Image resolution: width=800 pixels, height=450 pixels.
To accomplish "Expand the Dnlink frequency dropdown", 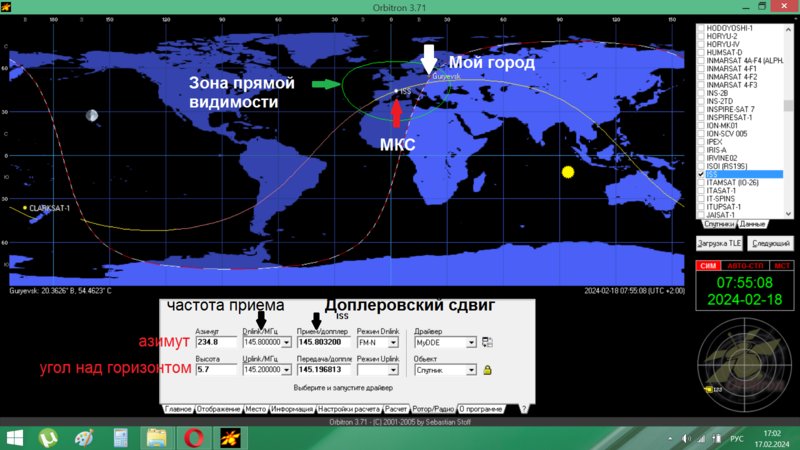I will (286, 342).
